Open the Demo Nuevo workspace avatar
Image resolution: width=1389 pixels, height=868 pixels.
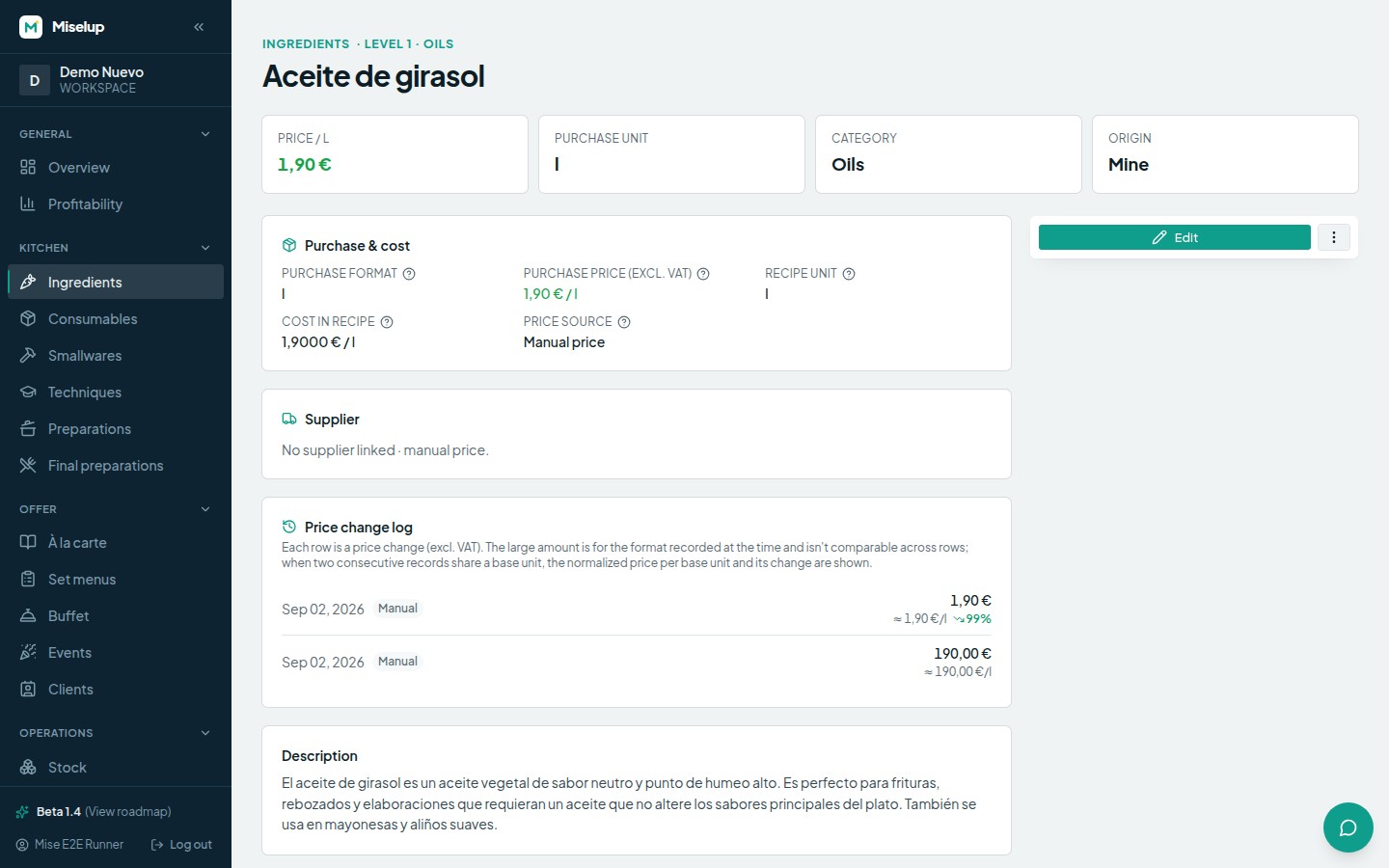(35, 80)
